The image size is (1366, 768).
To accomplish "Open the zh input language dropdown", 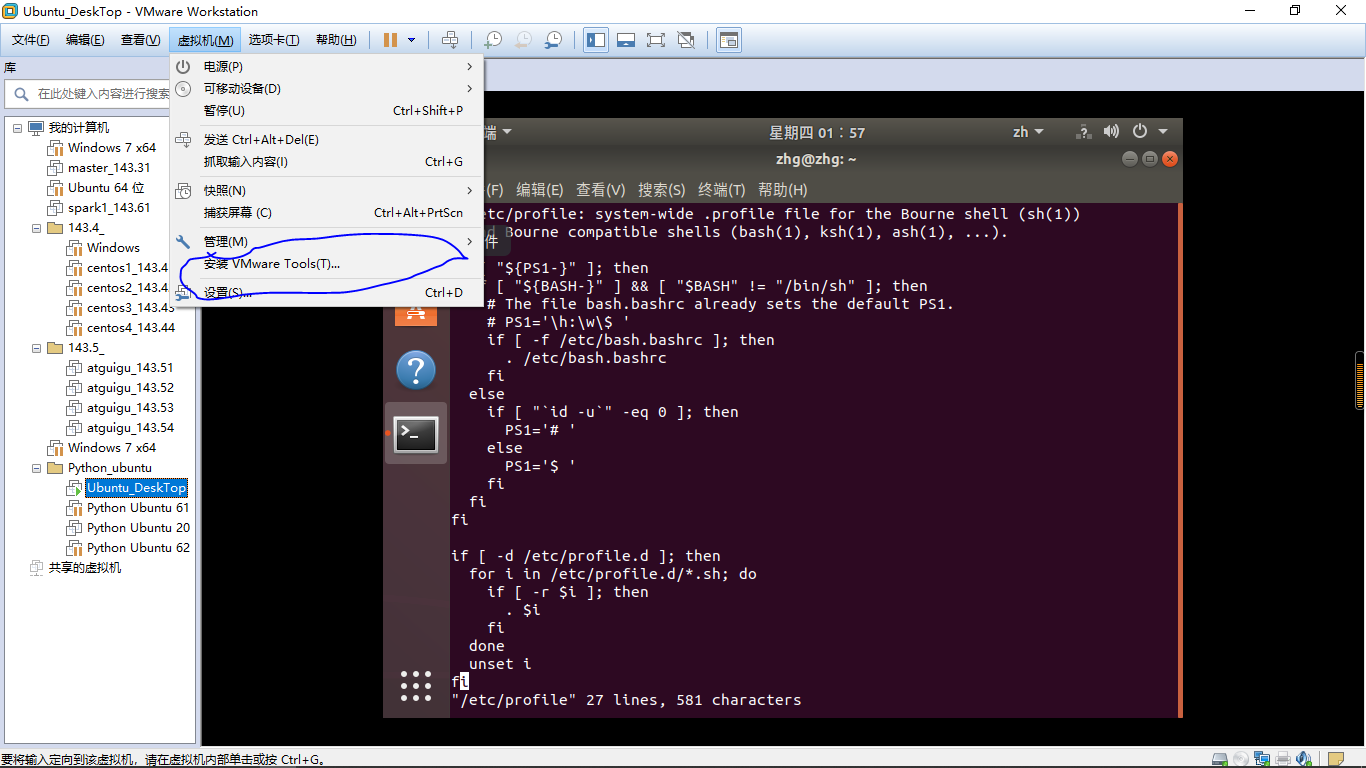I will pyautogui.click(x=1028, y=132).
